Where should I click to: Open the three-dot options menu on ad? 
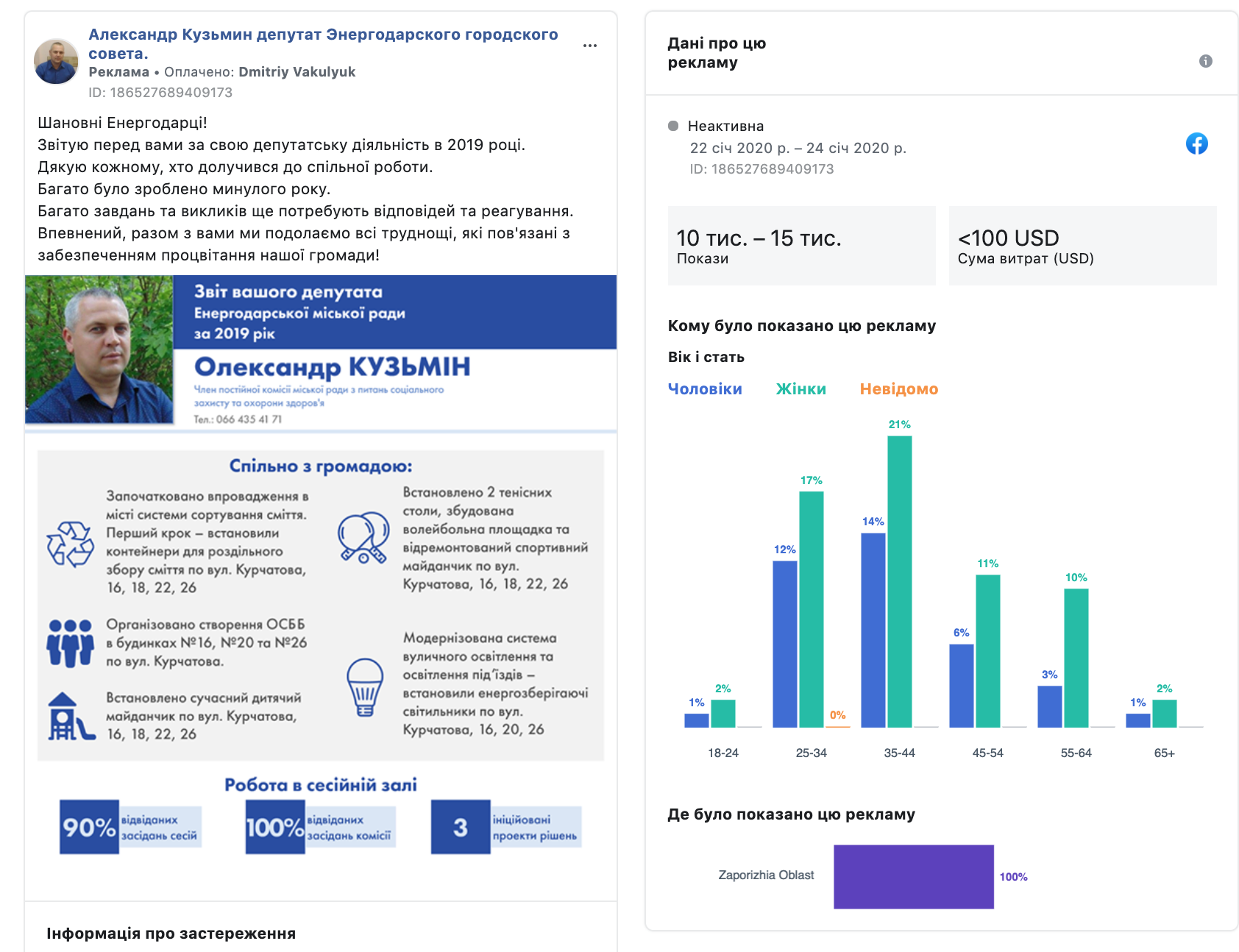(589, 46)
